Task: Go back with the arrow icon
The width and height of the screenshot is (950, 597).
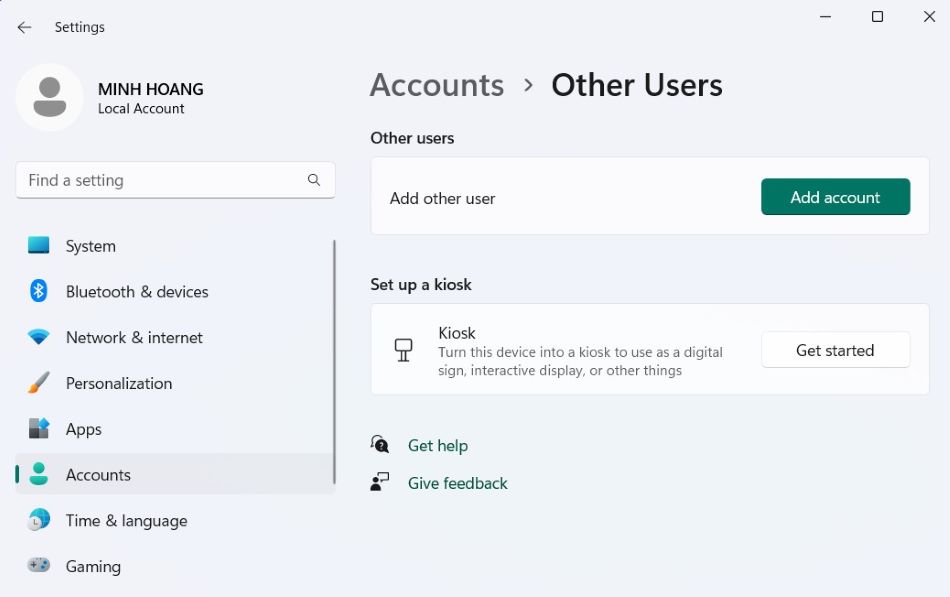Action: click(x=24, y=27)
